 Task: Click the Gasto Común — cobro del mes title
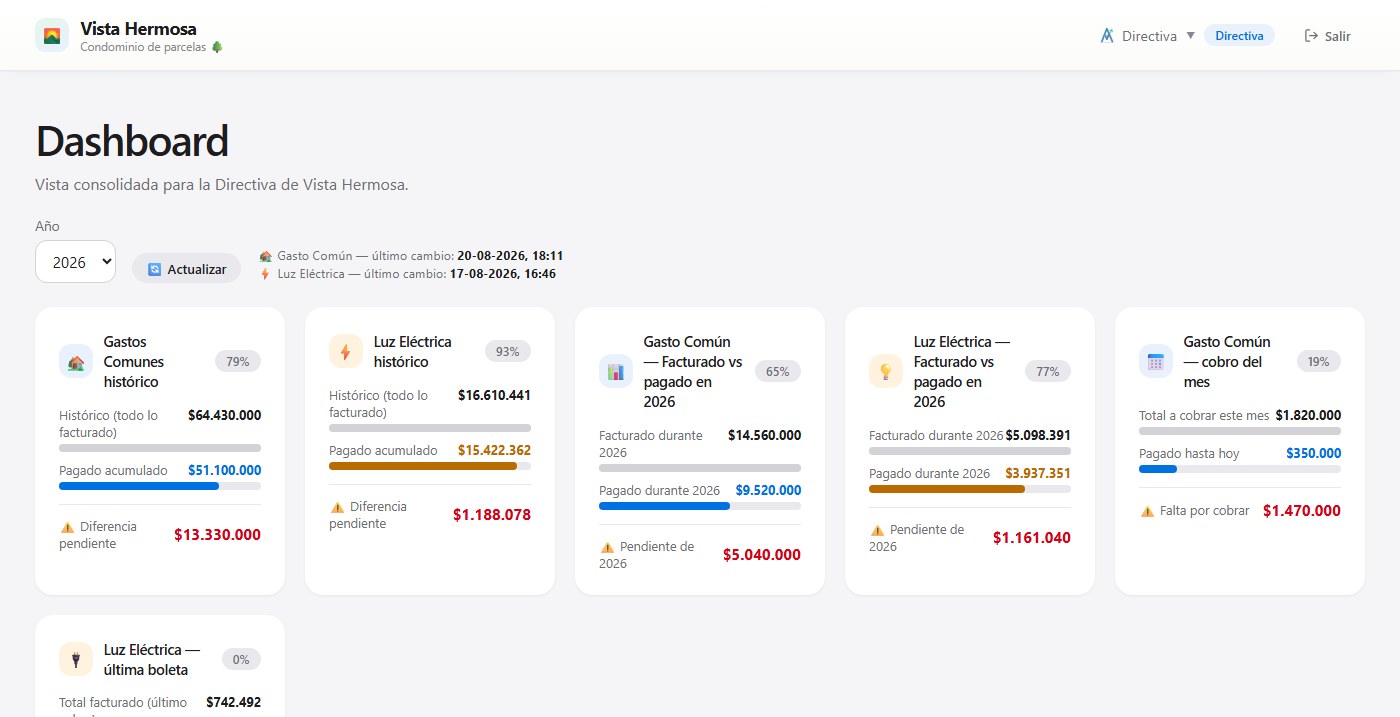coord(1227,362)
